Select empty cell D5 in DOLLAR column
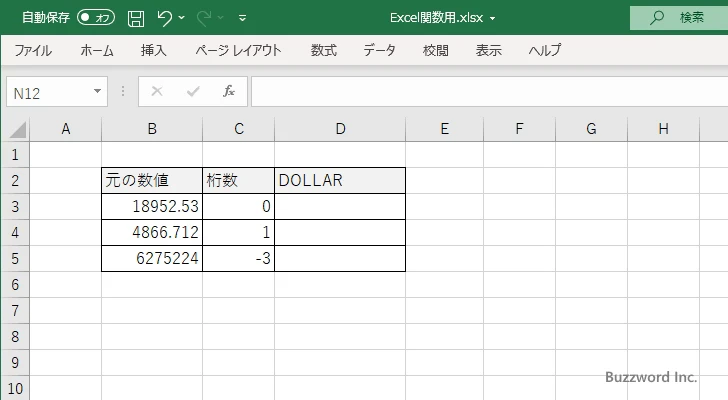Viewport: 728px width, 400px height. coord(340,258)
